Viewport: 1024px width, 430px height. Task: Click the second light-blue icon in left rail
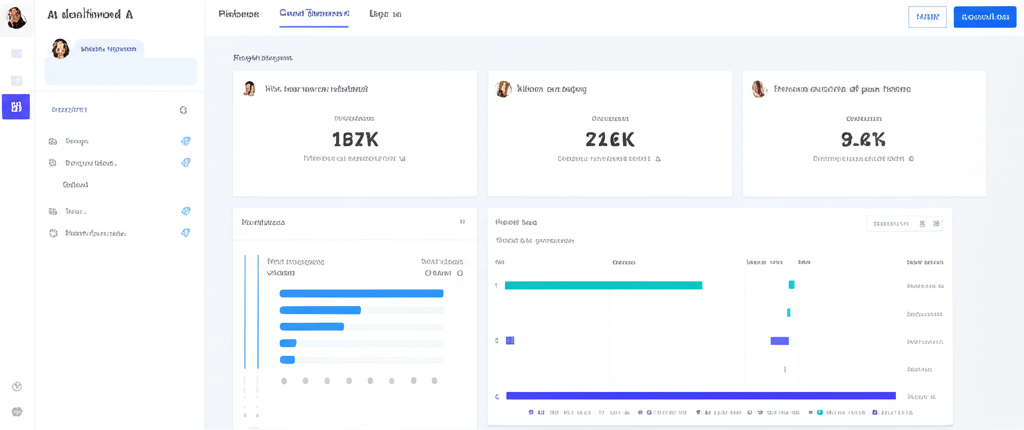point(16,81)
